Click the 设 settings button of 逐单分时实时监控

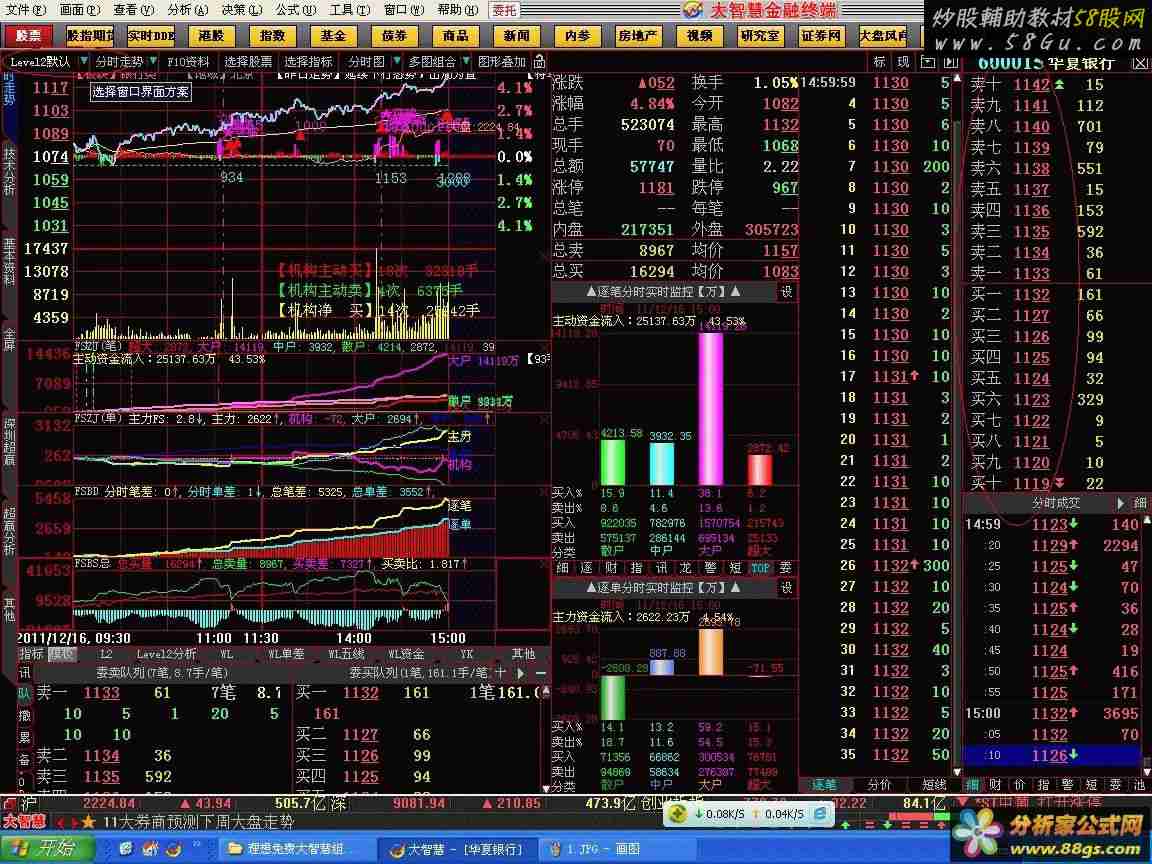pyautogui.click(x=786, y=588)
